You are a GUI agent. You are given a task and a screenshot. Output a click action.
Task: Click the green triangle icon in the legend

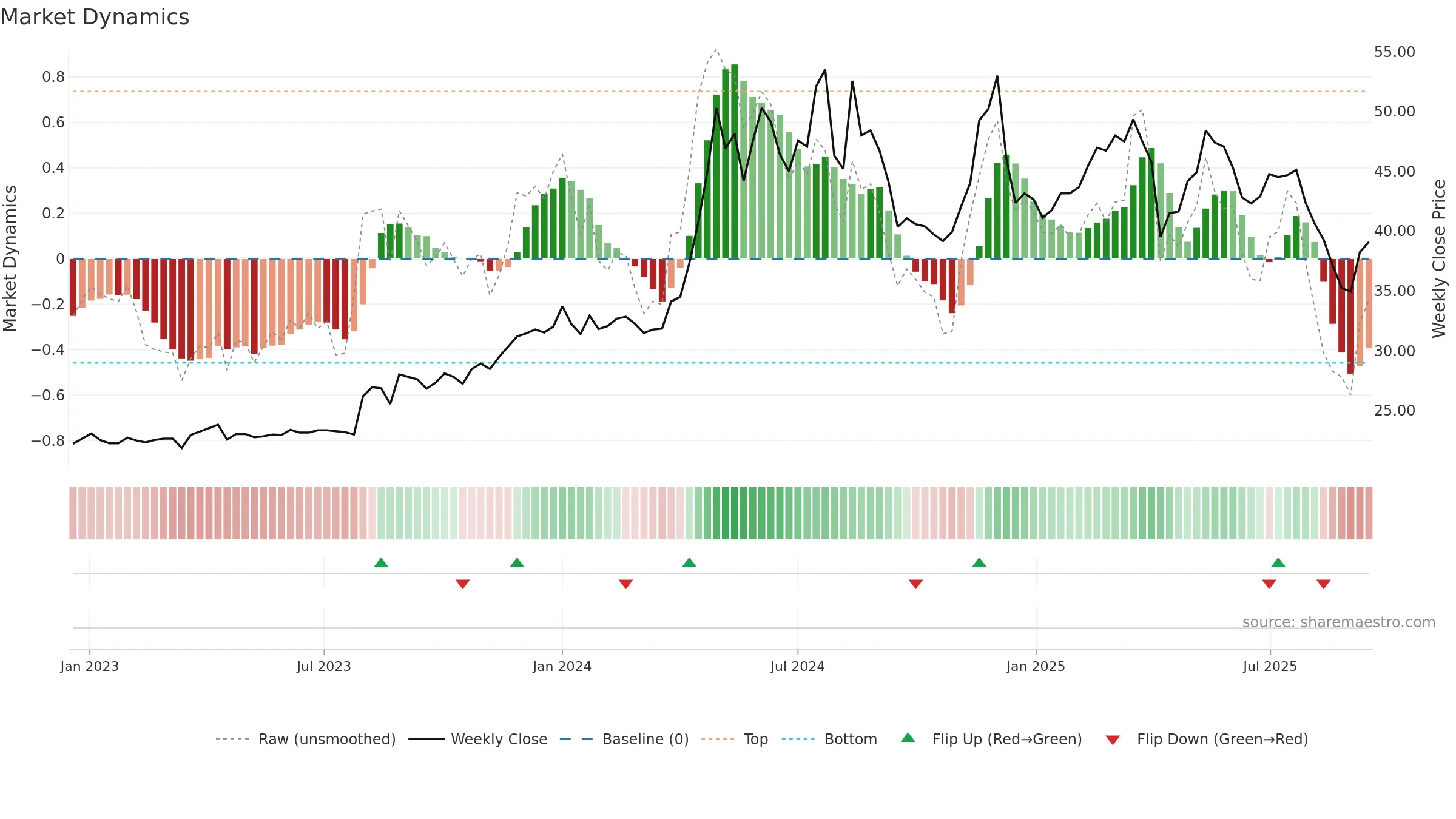click(x=908, y=738)
